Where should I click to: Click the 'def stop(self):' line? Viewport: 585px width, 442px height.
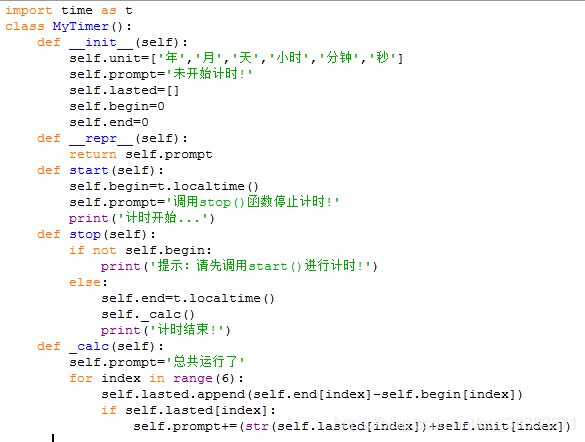point(96,235)
